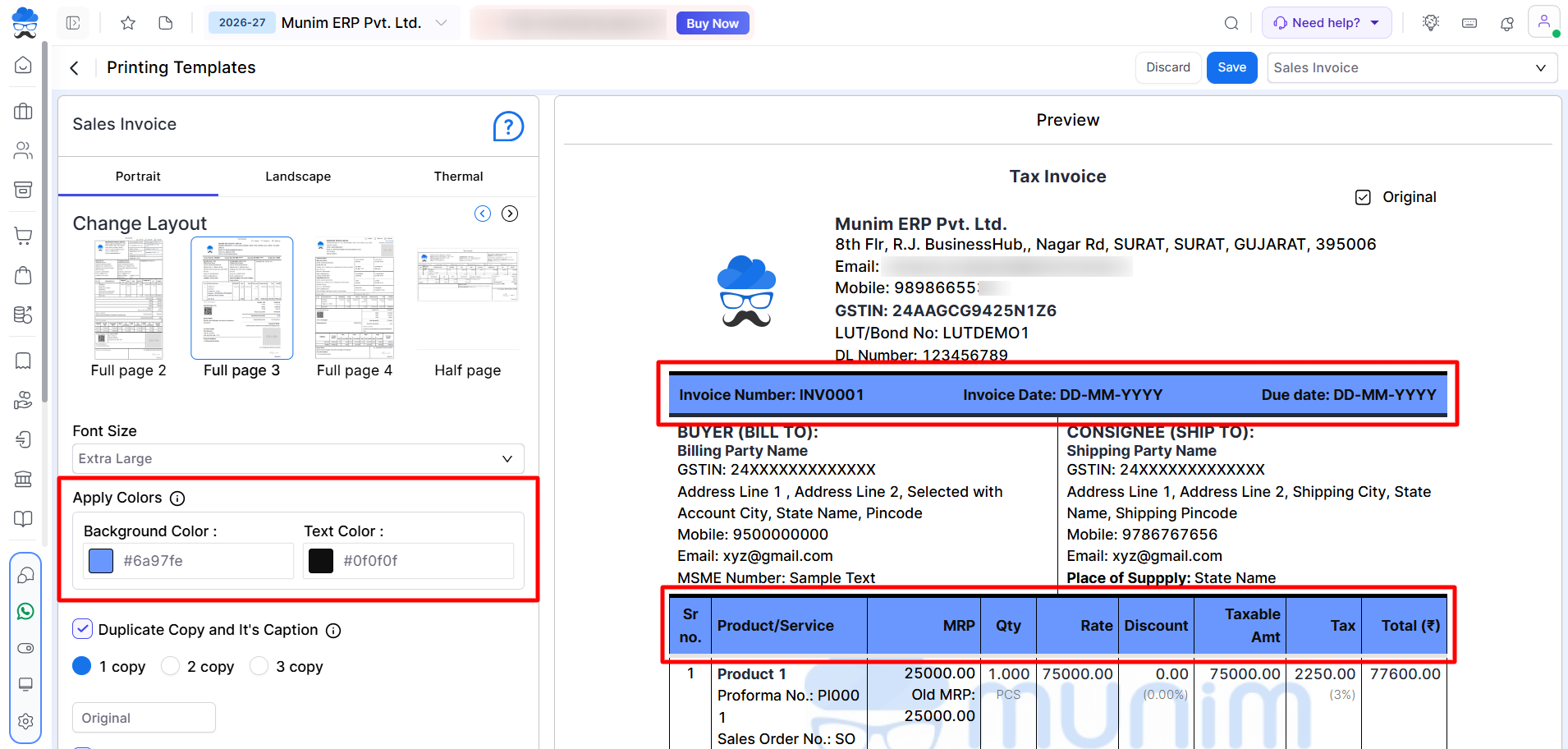Choose the Full page 4 layout thumbnail
The width and height of the screenshot is (1568, 749).
pos(355,299)
